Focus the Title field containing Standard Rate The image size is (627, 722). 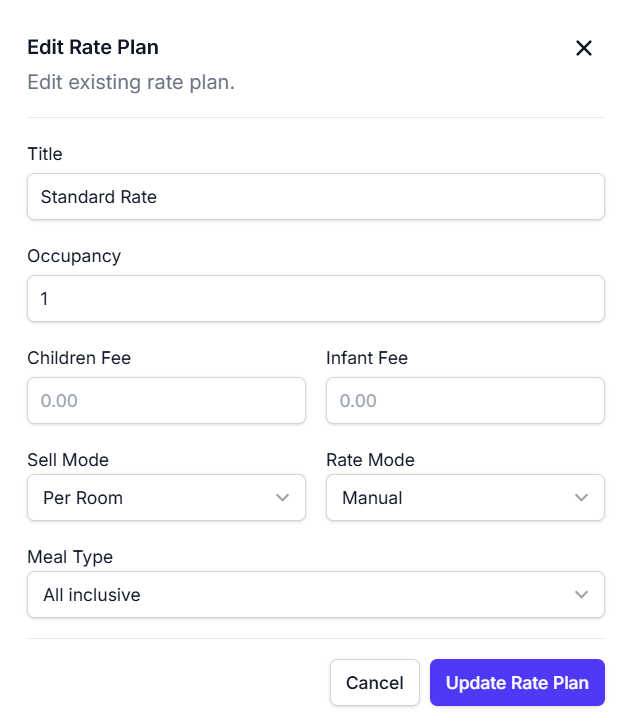point(315,197)
